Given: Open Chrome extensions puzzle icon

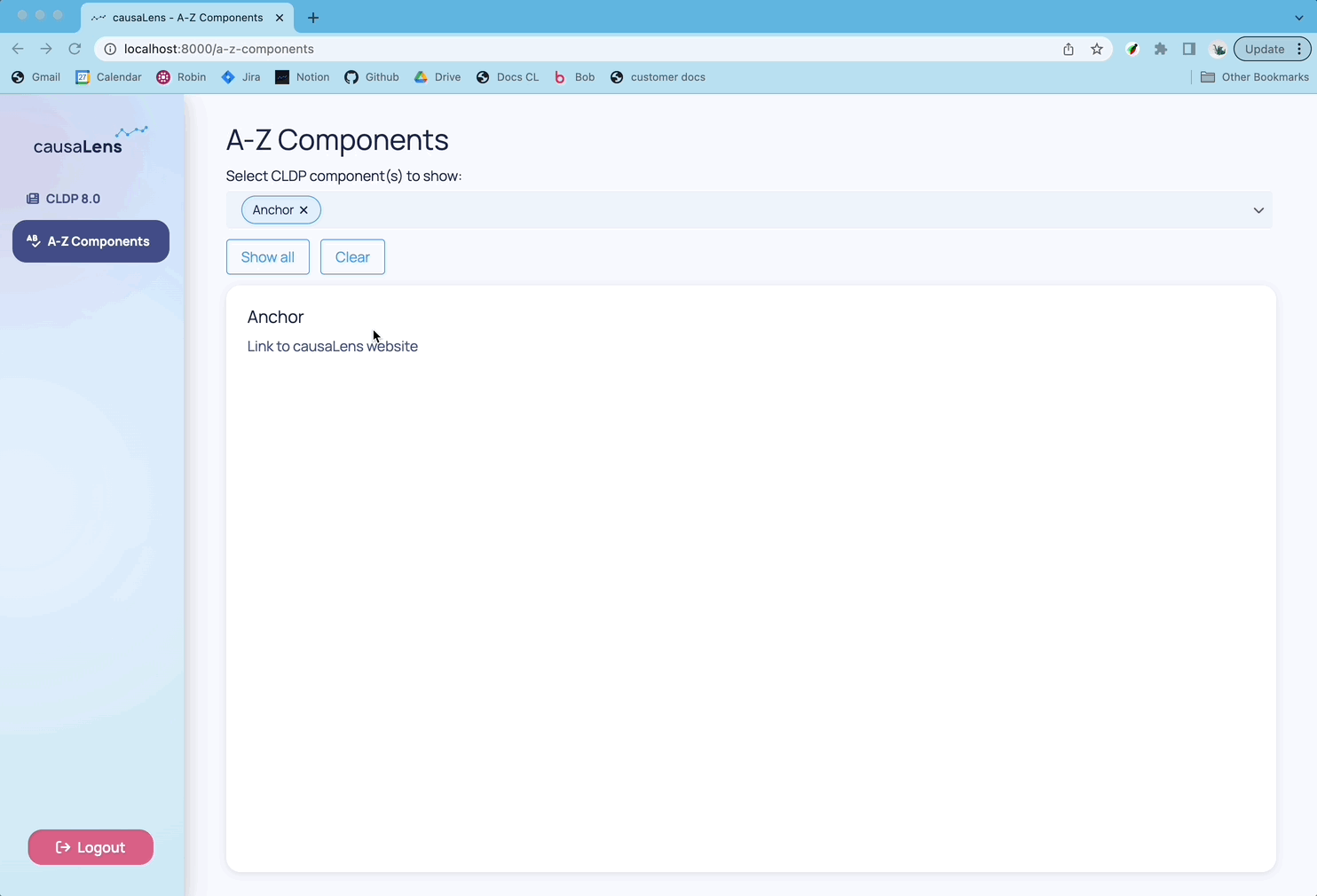Looking at the screenshot, I should (1161, 49).
